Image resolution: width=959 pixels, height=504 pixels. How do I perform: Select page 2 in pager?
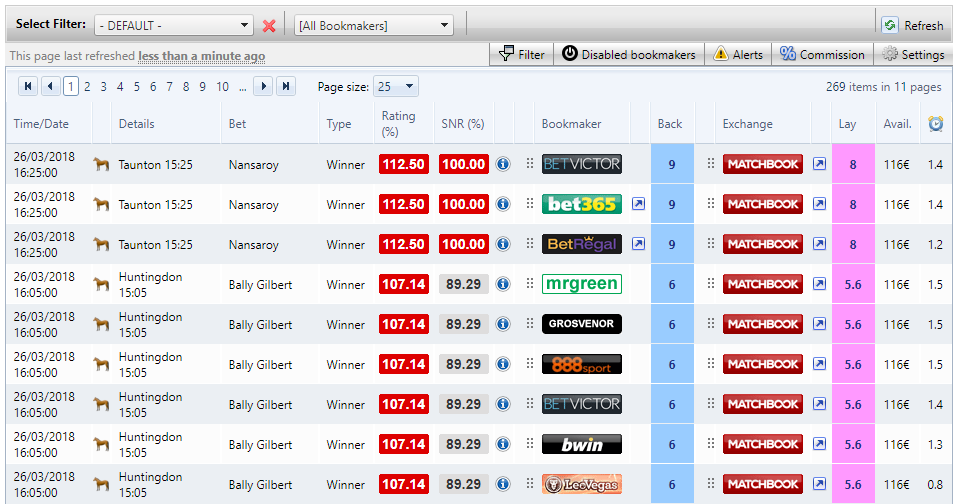tap(87, 87)
